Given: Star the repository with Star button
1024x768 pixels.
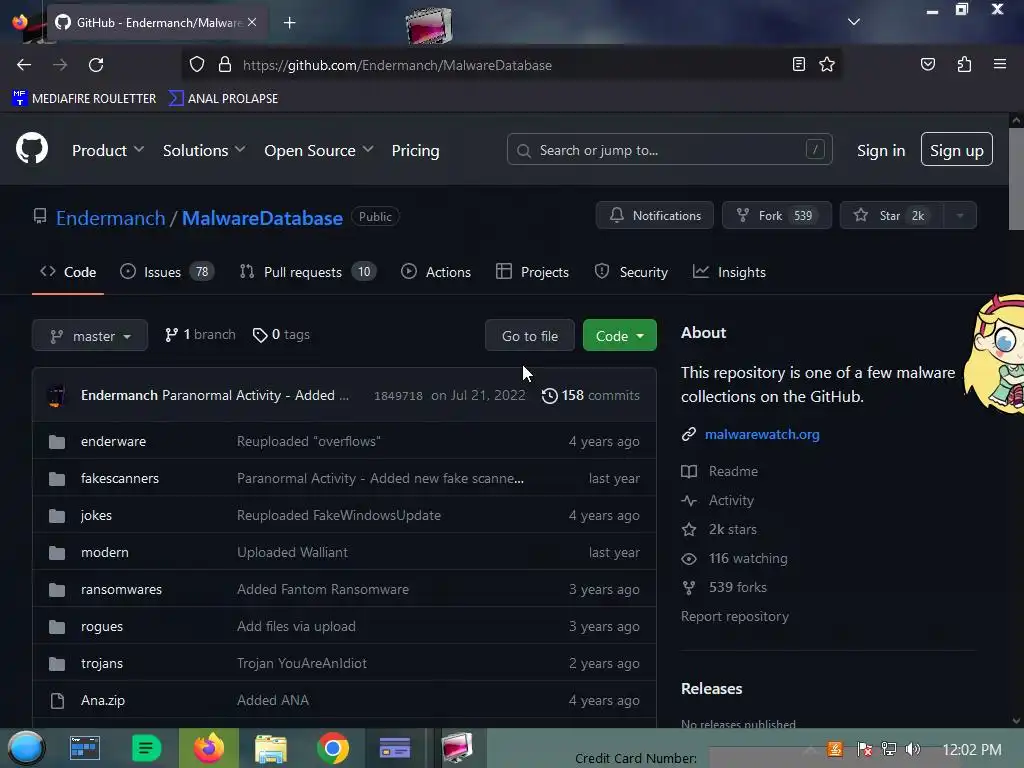Looking at the screenshot, I should point(891,216).
